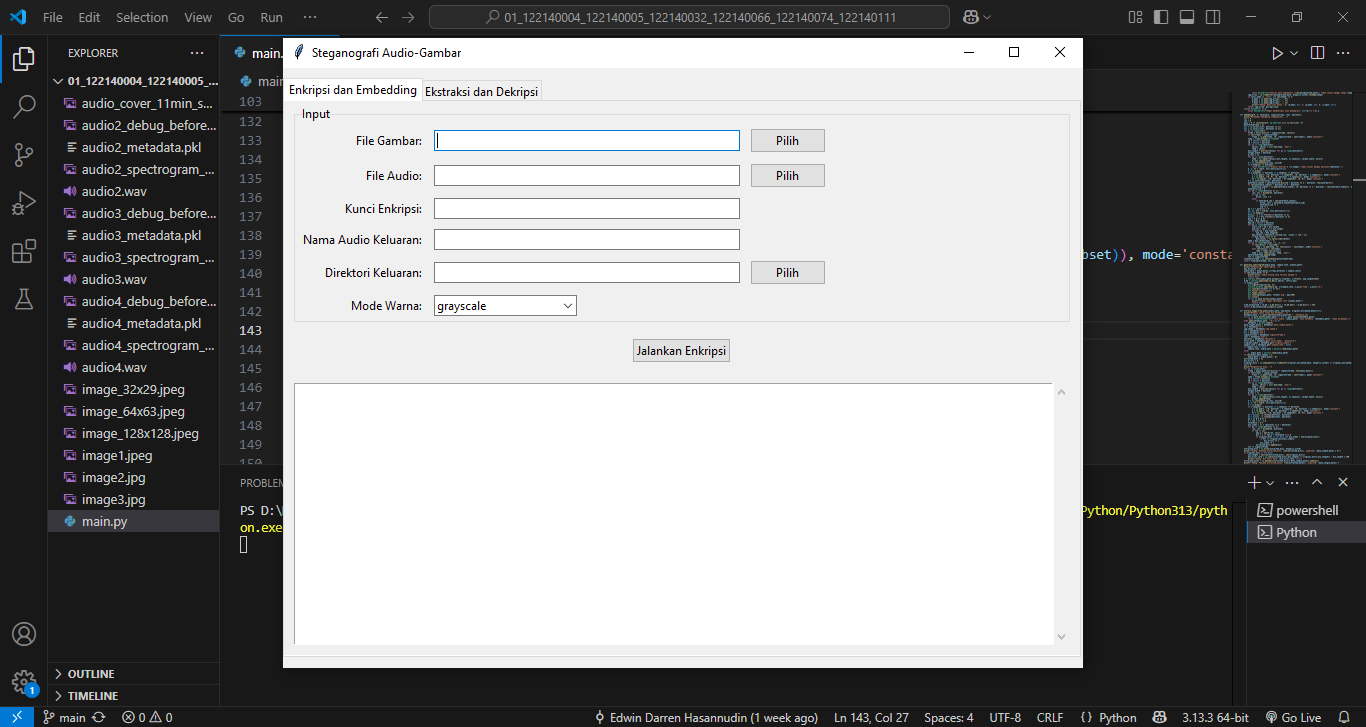The height and width of the screenshot is (727, 1366).
Task: Open terminal panel more actions ellipsis
Action: [x=1292, y=482]
